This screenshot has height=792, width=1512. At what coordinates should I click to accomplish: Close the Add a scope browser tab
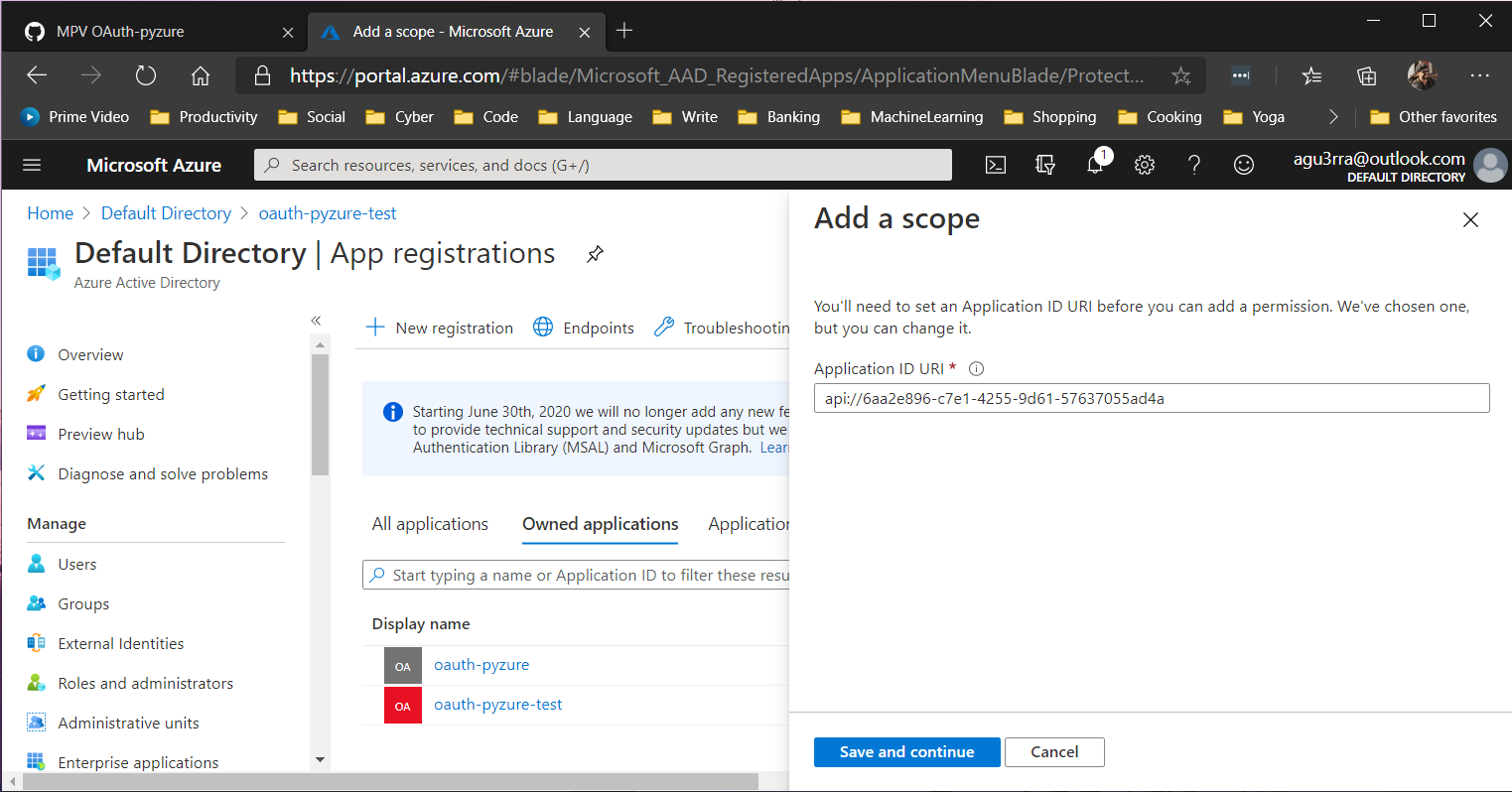coord(585,32)
